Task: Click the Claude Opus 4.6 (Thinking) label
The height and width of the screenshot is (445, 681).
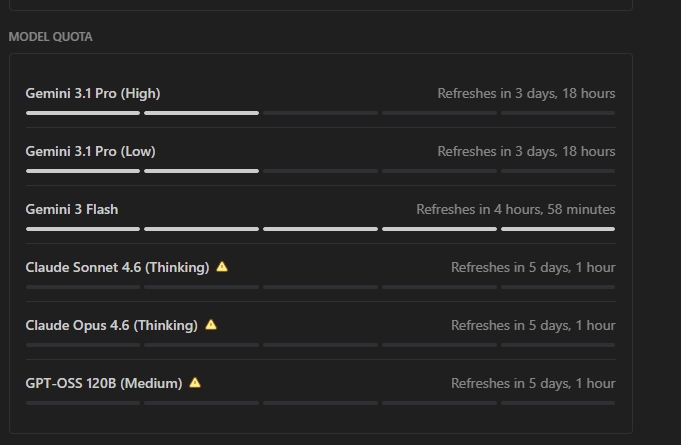Action: coord(111,325)
